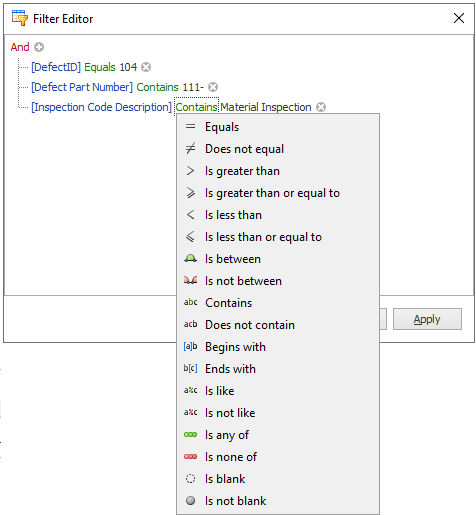This screenshot has width=476, height=515.
Task: Choose Is not blank operator
Action: (x=278, y=501)
